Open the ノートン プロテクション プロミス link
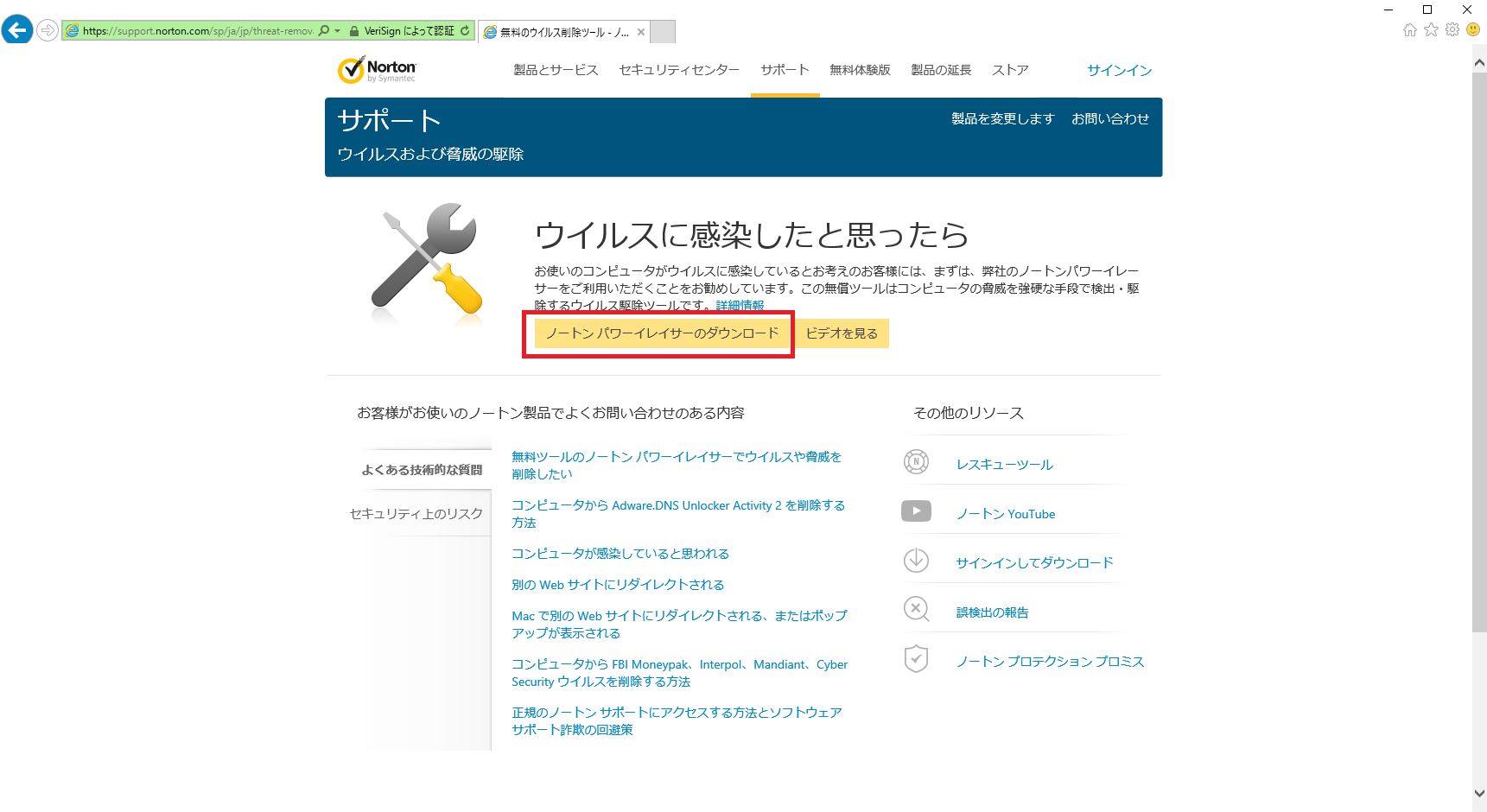This screenshot has width=1487, height=812. pyautogui.click(x=1051, y=662)
